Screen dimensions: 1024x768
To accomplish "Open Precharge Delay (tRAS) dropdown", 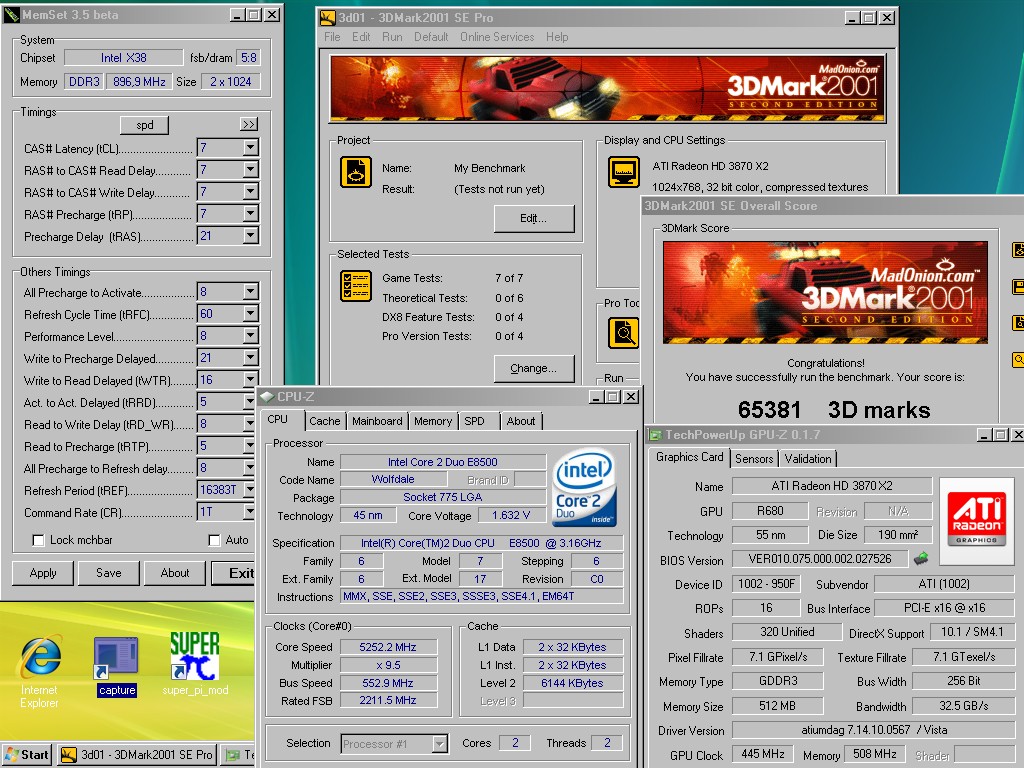I will click(251, 236).
